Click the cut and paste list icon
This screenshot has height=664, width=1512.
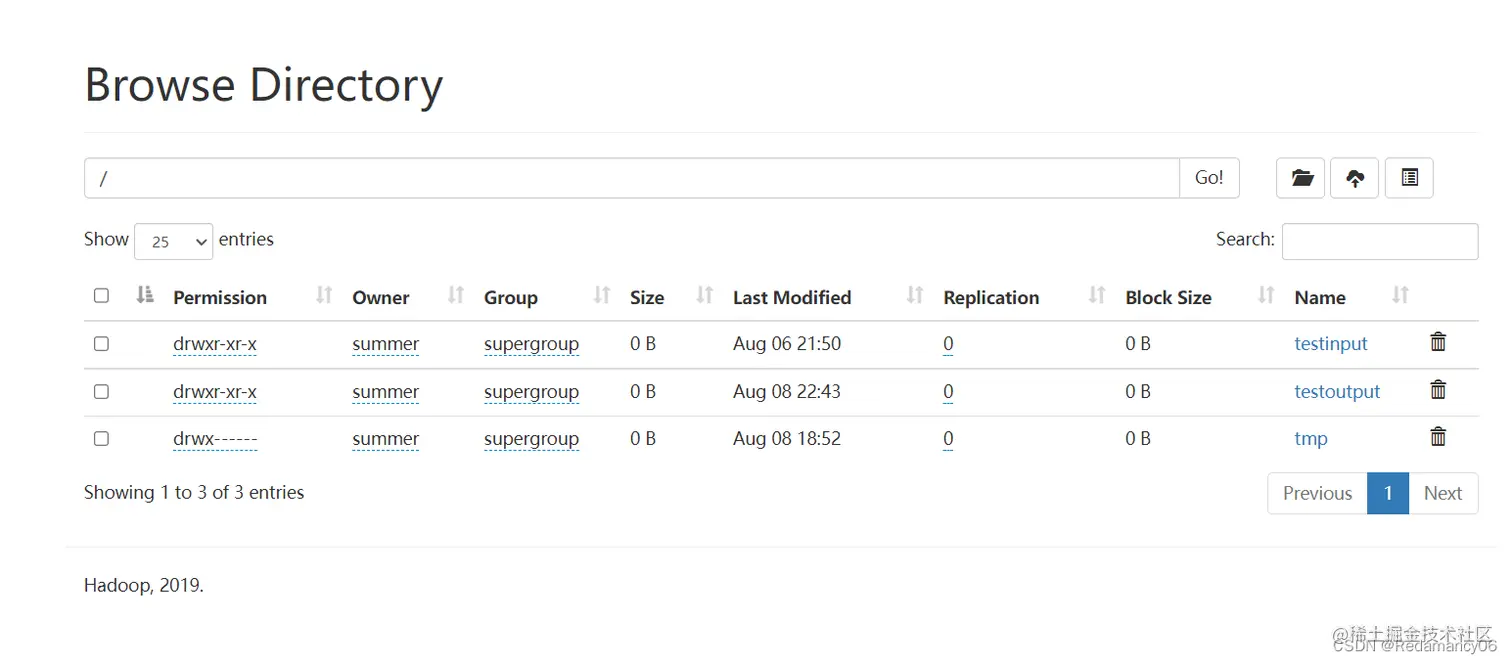pyautogui.click(x=1409, y=178)
